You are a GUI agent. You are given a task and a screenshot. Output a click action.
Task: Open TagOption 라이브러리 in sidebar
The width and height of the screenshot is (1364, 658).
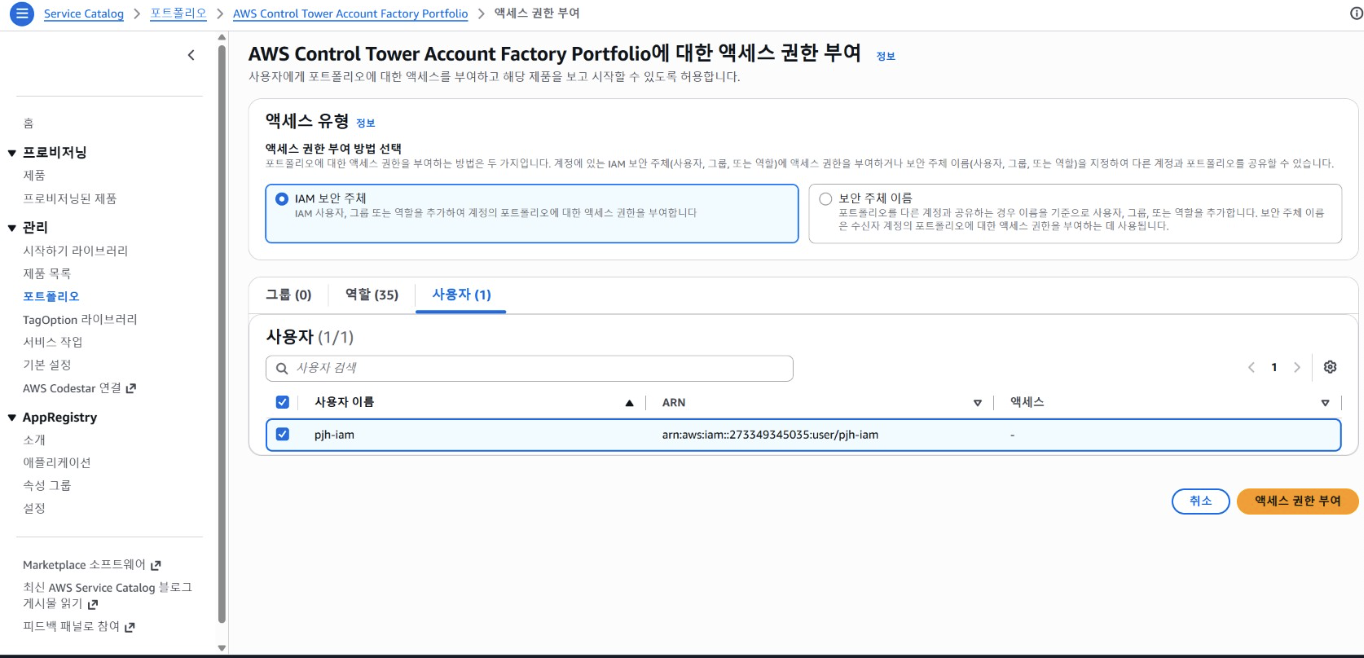(80, 320)
